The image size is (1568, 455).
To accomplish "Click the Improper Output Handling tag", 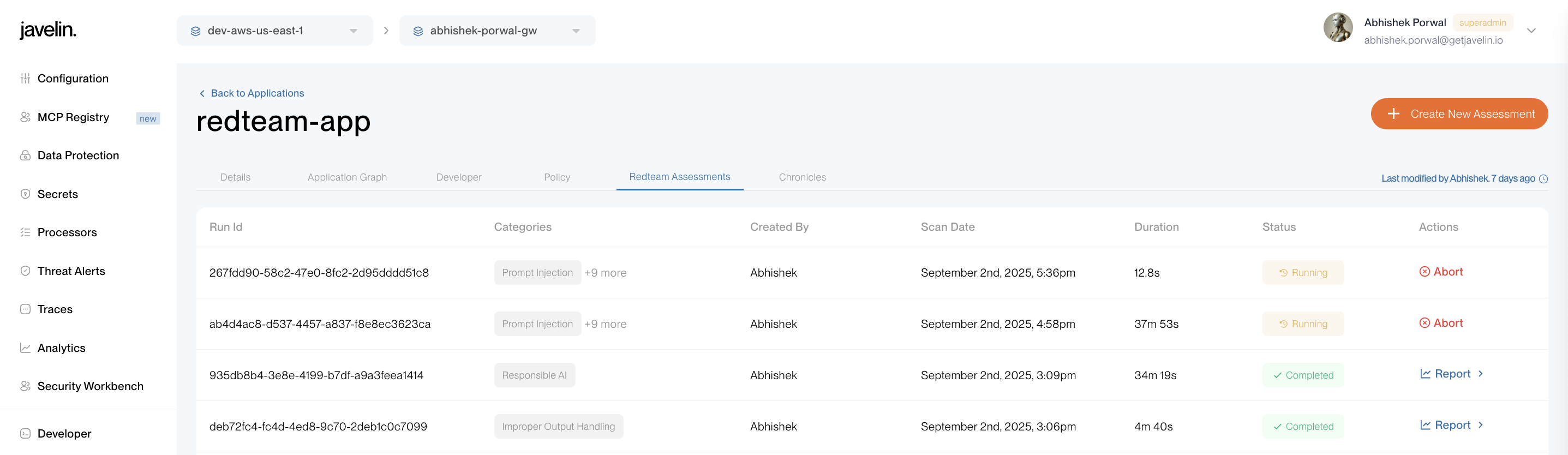I will [558, 427].
